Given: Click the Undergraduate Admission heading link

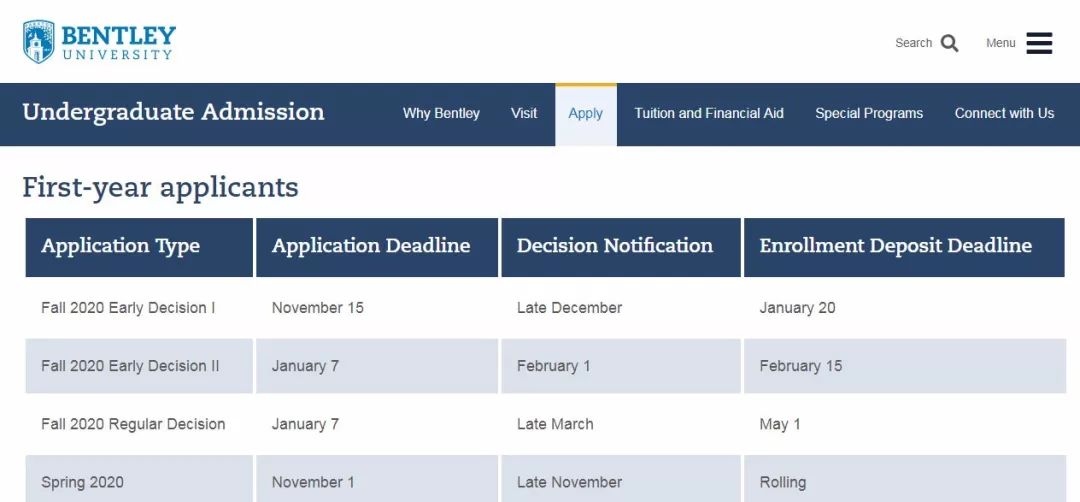Looking at the screenshot, I should 174,112.
